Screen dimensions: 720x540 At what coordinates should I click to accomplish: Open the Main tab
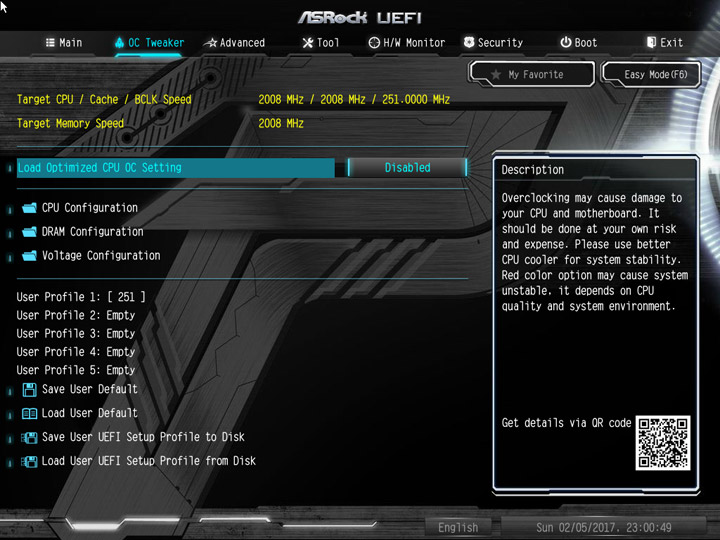pos(64,43)
